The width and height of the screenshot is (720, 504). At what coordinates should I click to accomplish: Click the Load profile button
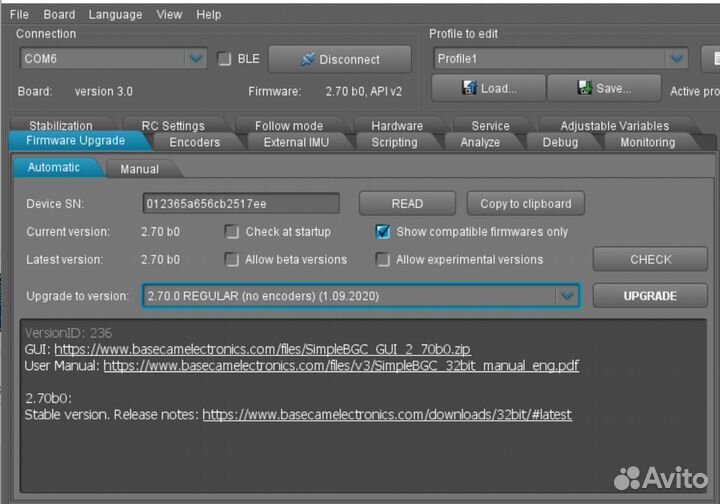488,88
